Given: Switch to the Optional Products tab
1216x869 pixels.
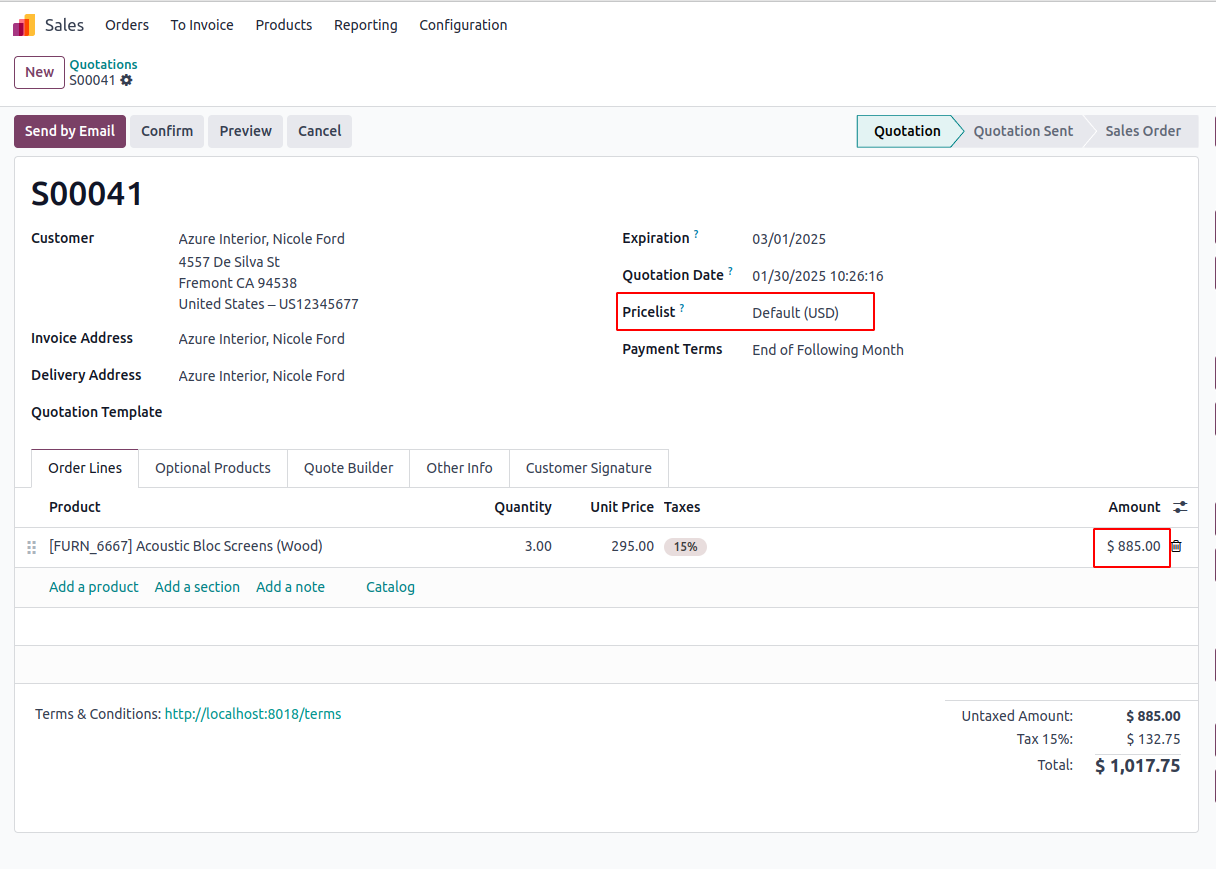Looking at the screenshot, I should [x=212, y=468].
